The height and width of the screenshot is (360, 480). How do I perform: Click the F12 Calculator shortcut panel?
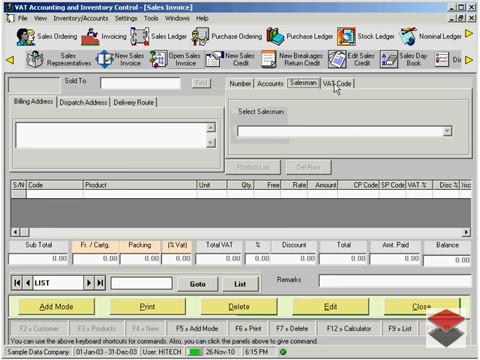click(349, 329)
